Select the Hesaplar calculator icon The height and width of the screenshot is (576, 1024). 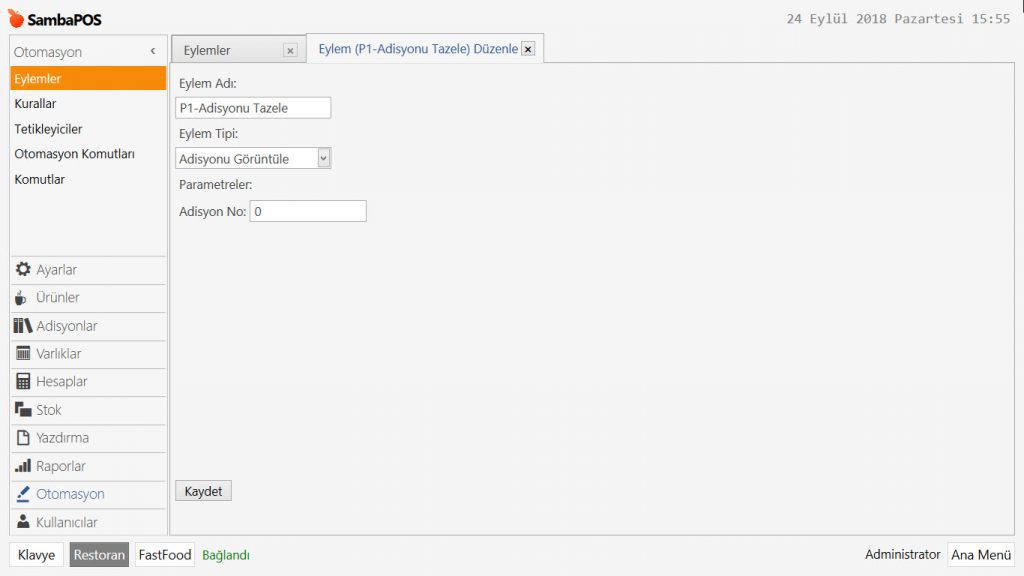(23, 381)
